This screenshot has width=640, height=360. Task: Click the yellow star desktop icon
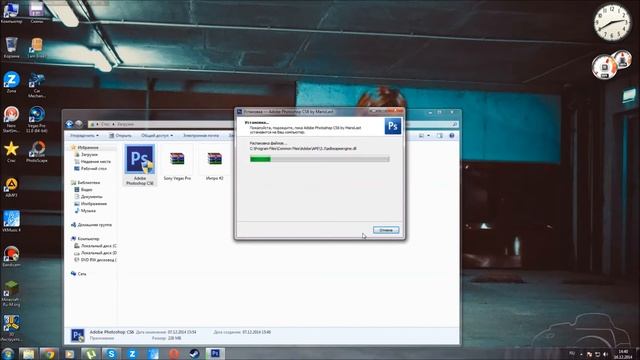click(11, 151)
